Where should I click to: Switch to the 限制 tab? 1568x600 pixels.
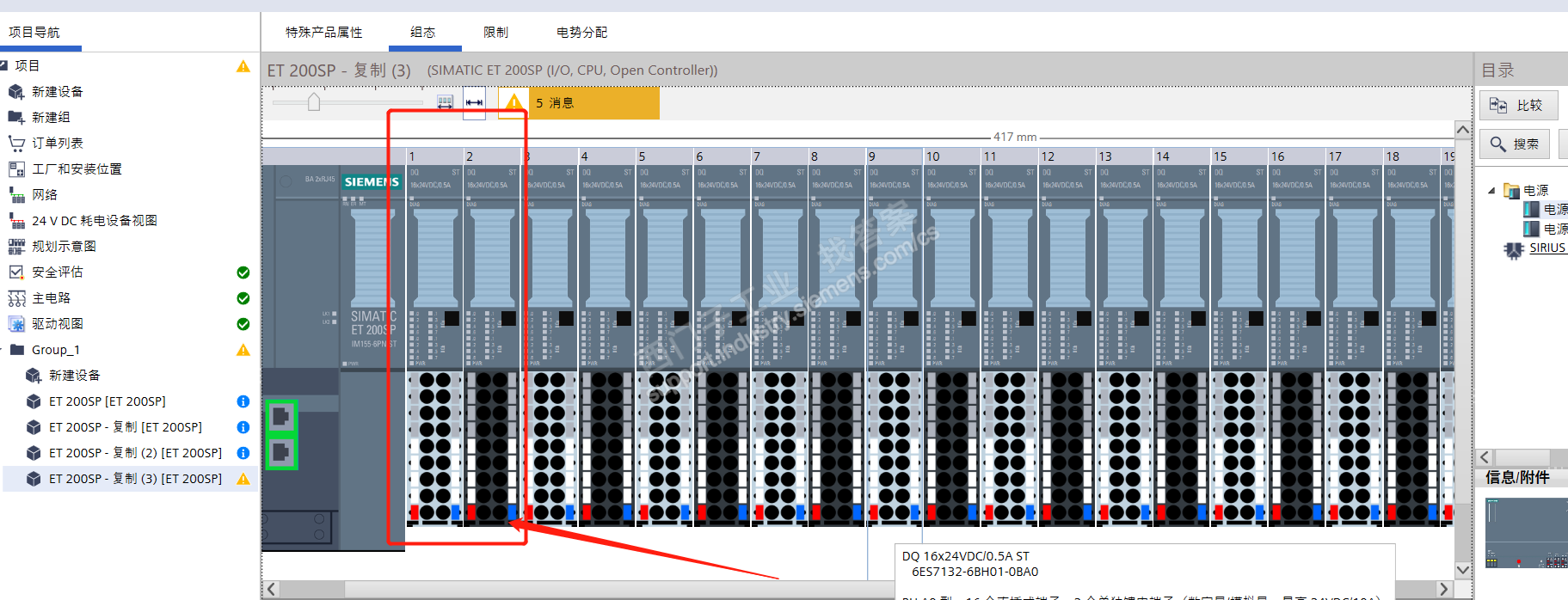[496, 33]
